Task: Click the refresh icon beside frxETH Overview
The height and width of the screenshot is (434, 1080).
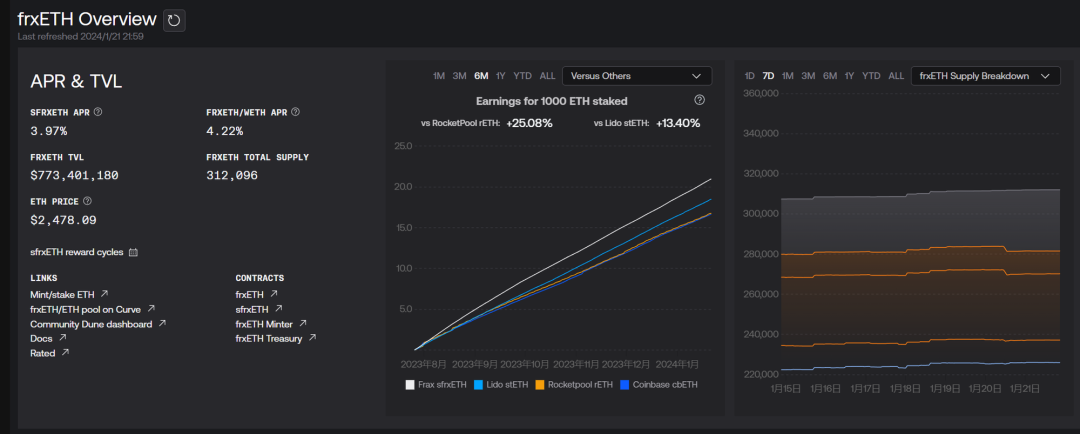Action: [174, 21]
